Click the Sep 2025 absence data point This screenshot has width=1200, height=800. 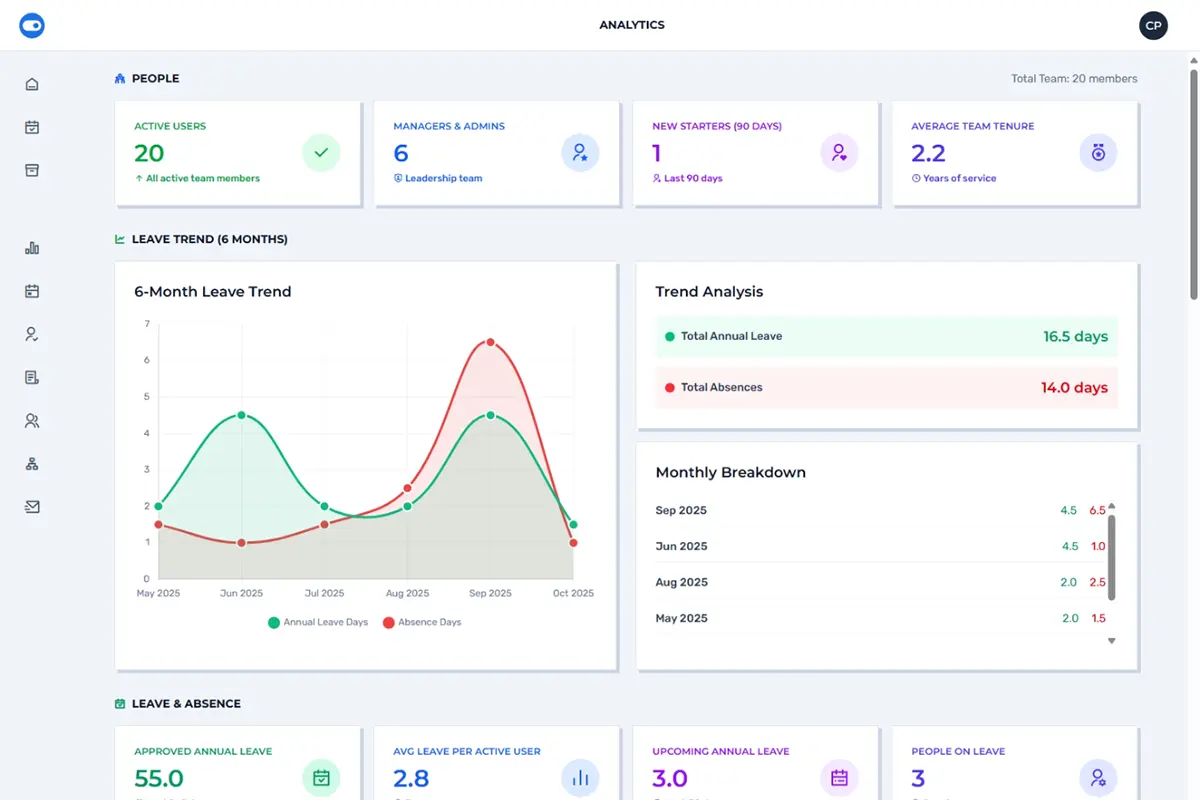pyautogui.click(x=490, y=342)
